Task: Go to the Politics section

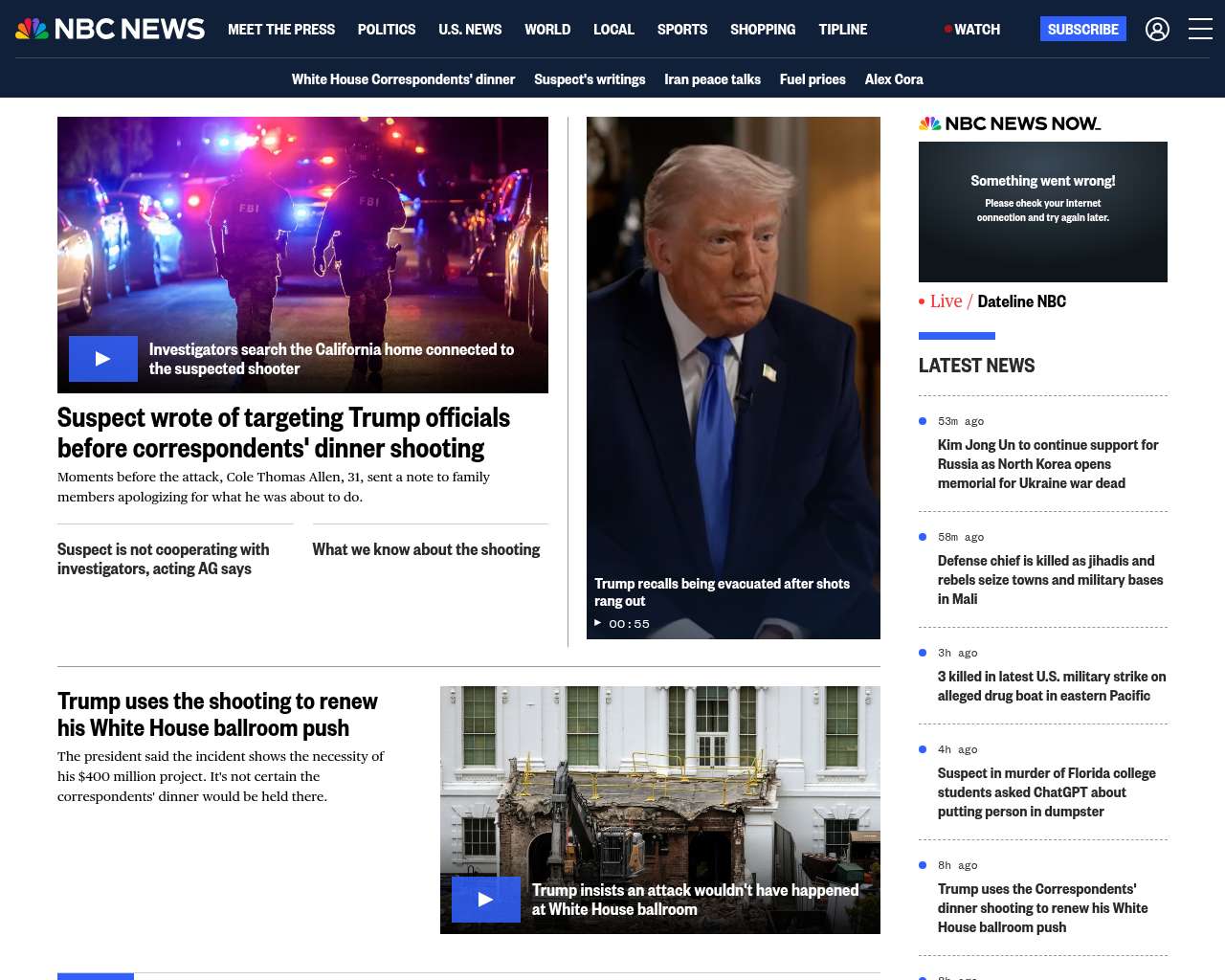Action: click(x=387, y=30)
